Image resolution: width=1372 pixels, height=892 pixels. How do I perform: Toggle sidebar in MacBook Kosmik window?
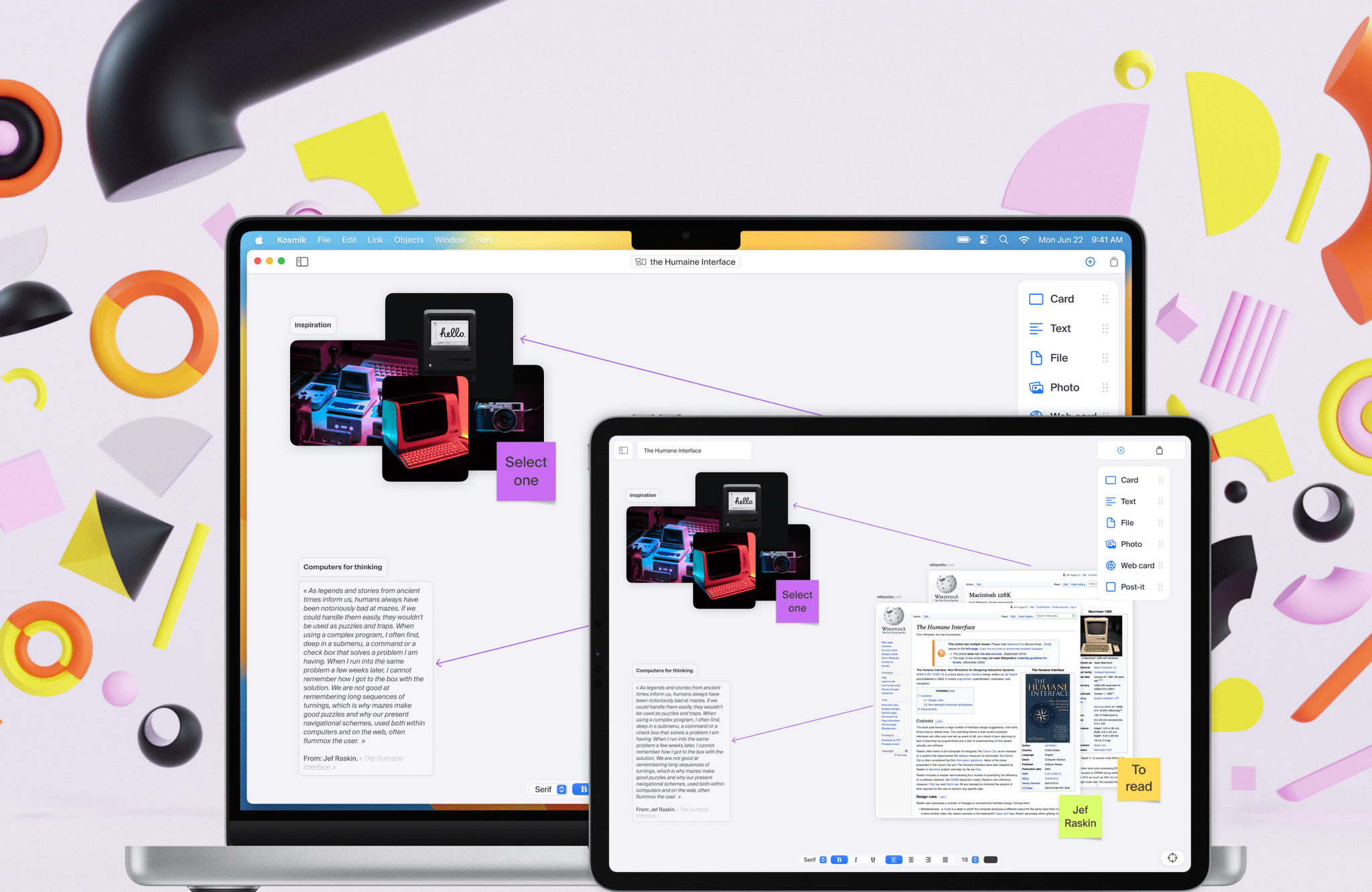pos(302,261)
